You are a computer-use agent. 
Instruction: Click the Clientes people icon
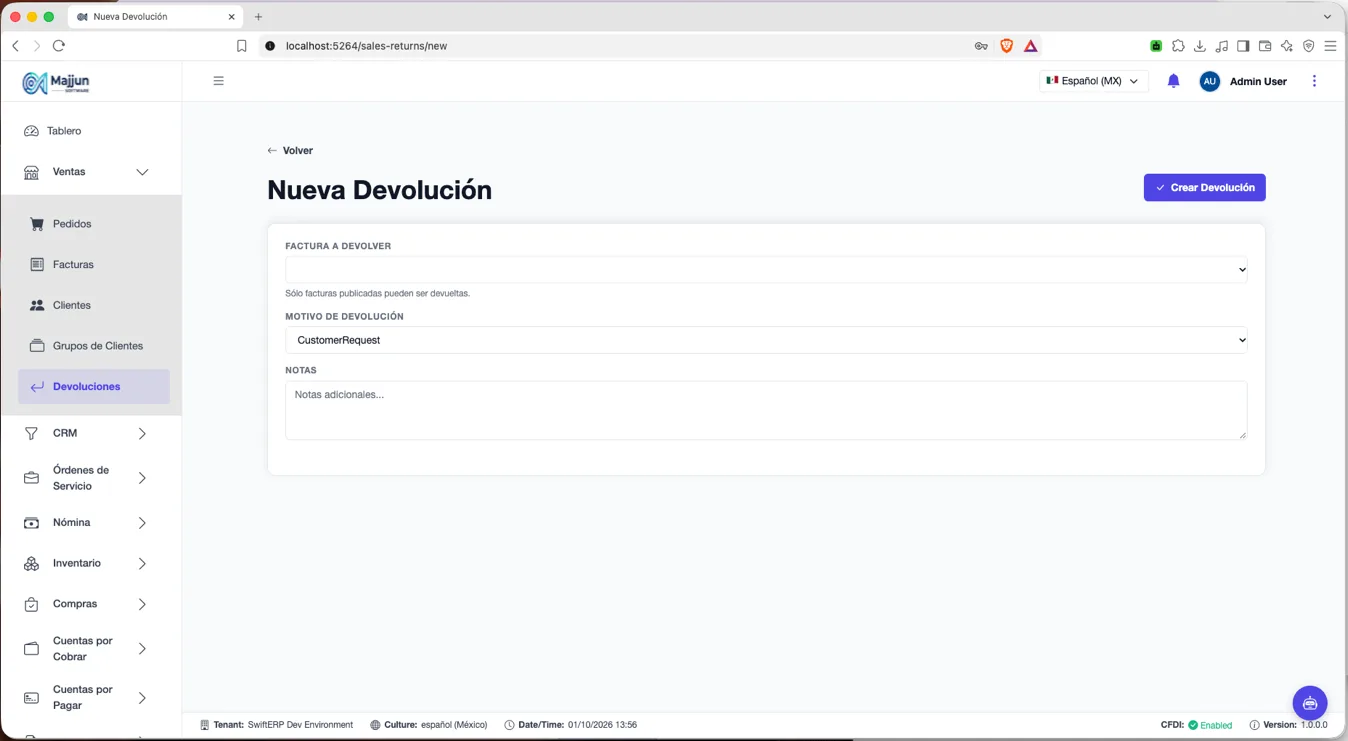click(x=37, y=305)
